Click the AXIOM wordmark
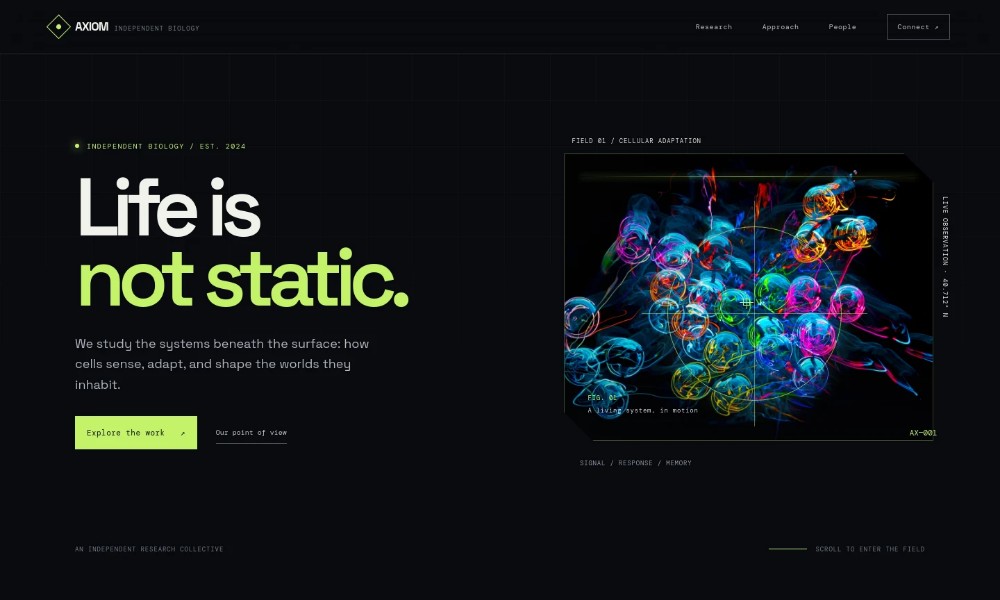This screenshot has height=600, width=1000. (91, 27)
